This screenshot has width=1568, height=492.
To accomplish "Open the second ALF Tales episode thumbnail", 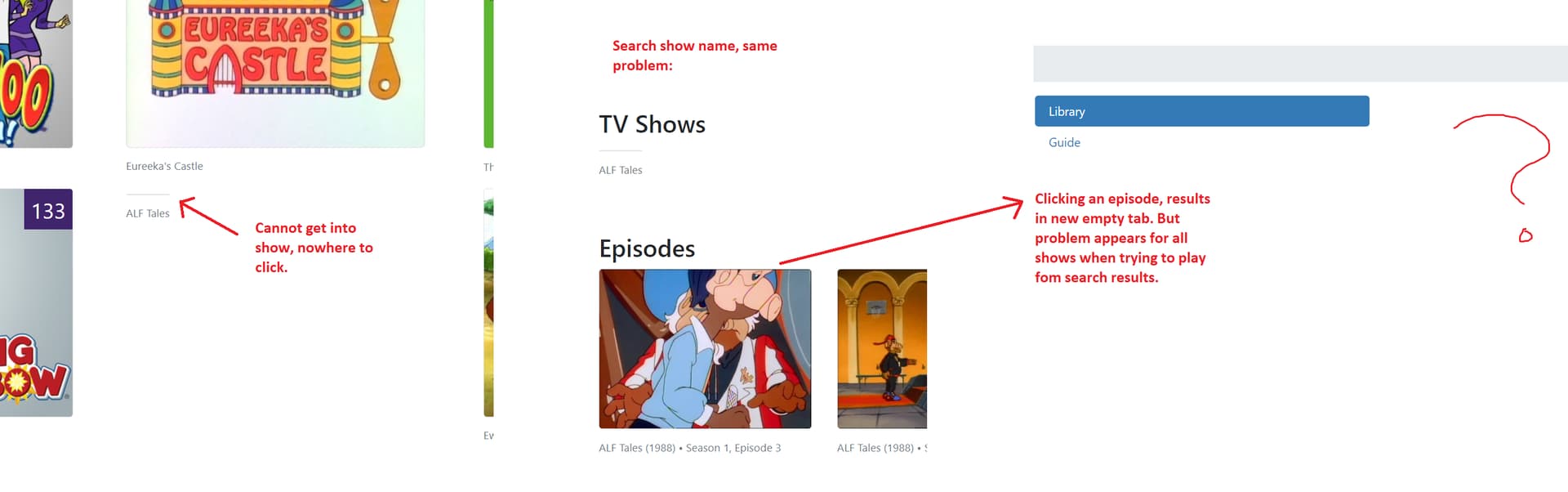I will [x=882, y=349].
